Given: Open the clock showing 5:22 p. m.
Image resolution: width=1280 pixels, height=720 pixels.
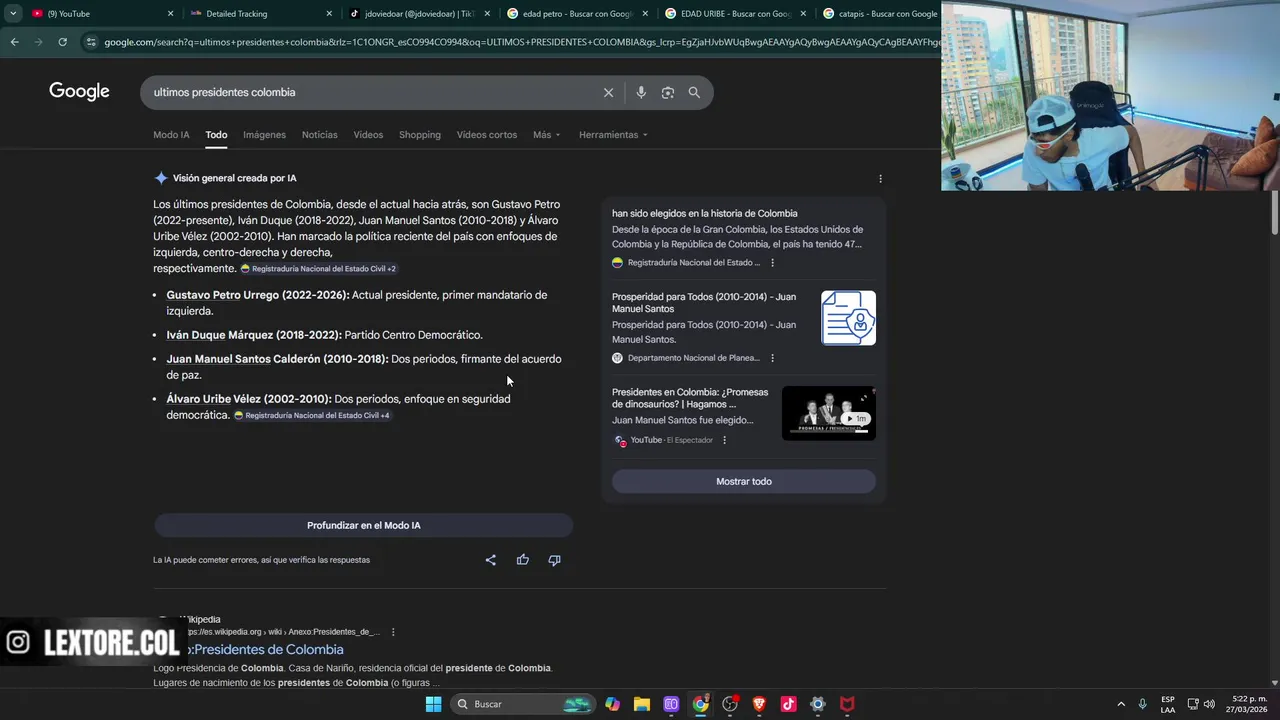Looking at the screenshot, I should pos(1249,704).
